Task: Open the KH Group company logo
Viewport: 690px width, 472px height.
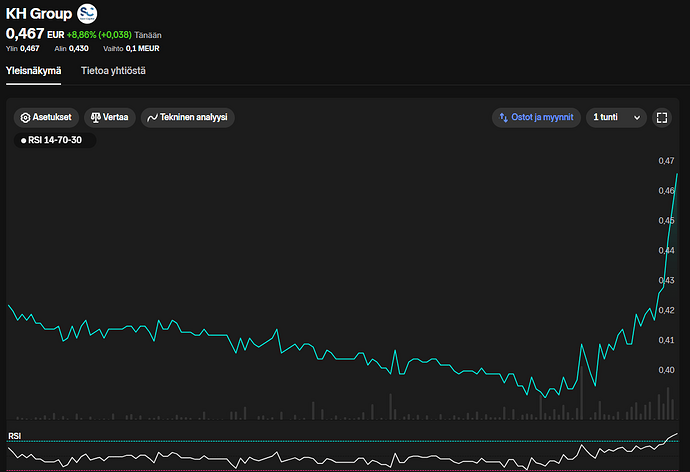Action: click(x=87, y=14)
